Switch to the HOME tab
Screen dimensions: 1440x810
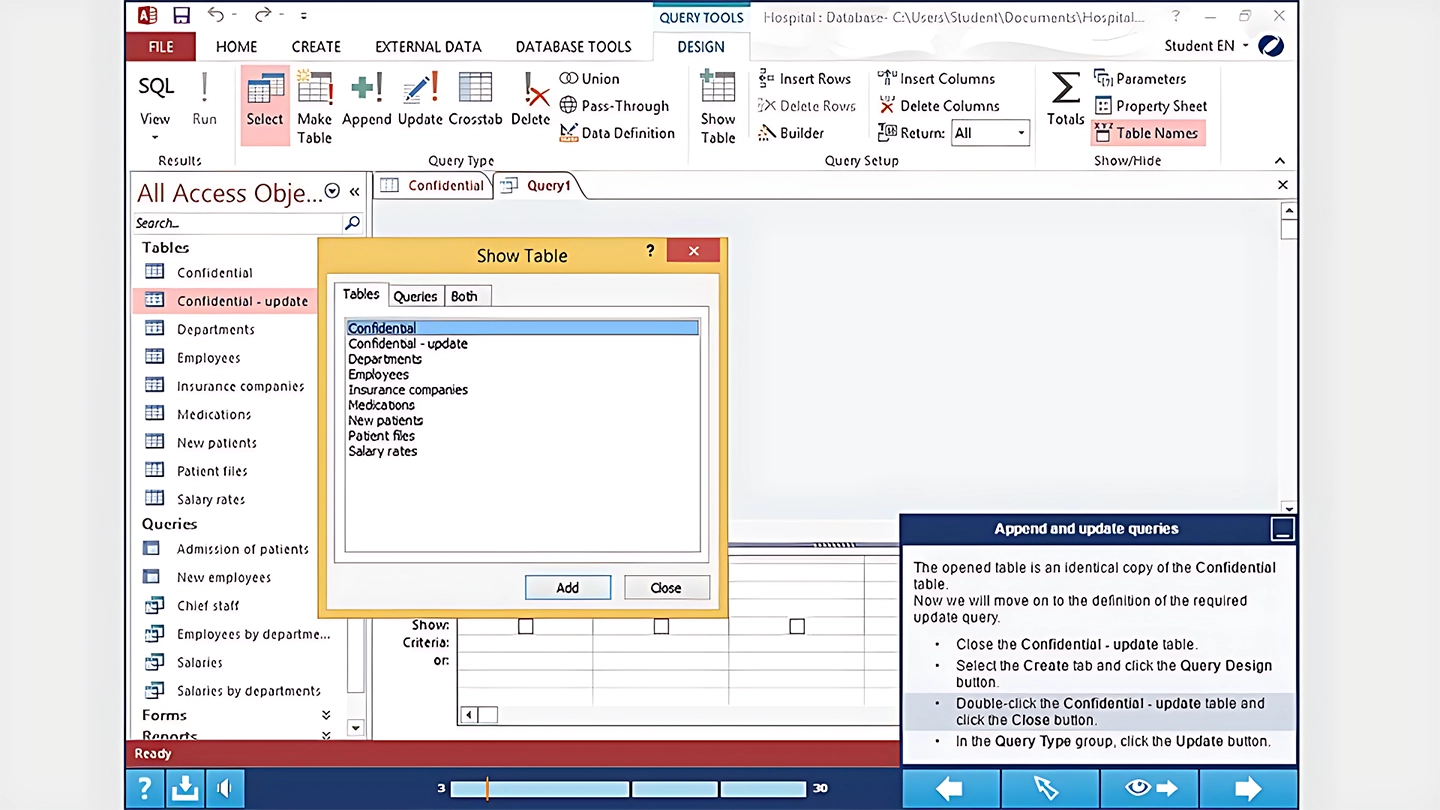pyautogui.click(x=236, y=47)
